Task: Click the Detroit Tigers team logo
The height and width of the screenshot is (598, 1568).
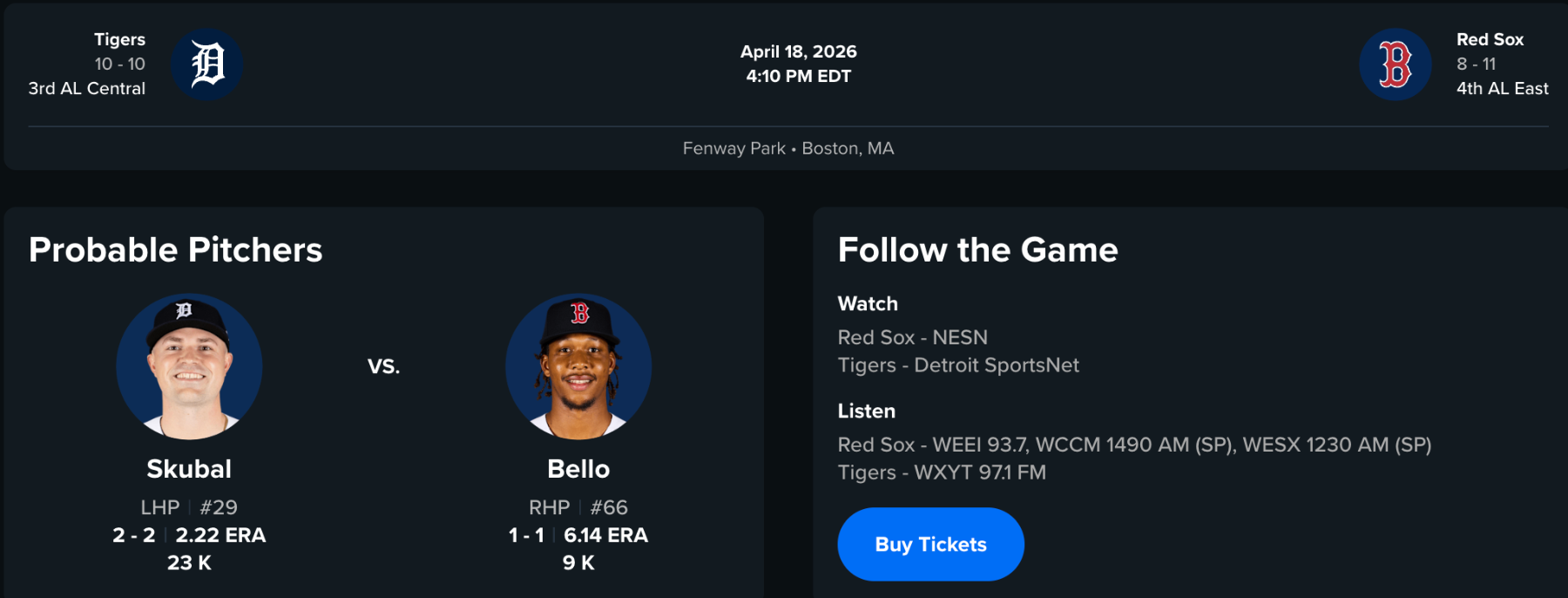Action: [x=206, y=65]
